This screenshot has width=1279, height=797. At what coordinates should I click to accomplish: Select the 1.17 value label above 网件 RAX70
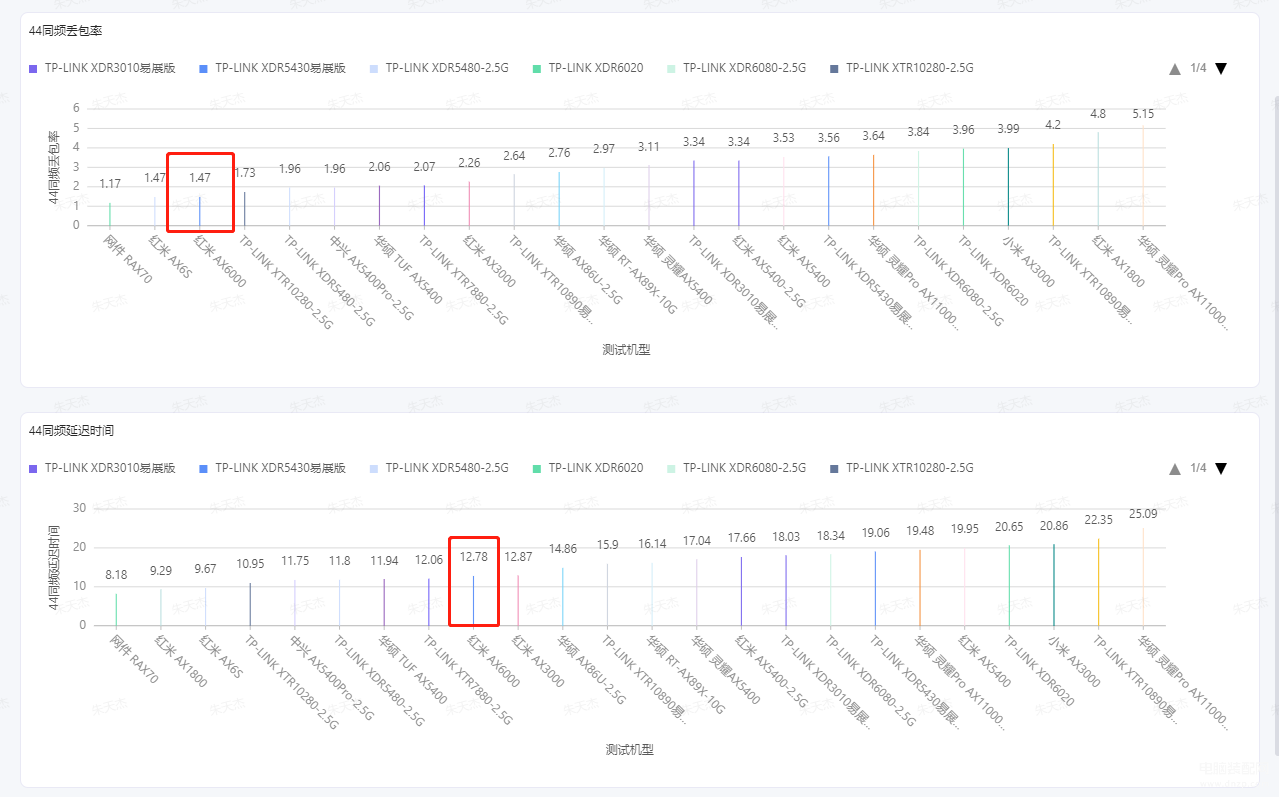click(110, 184)
